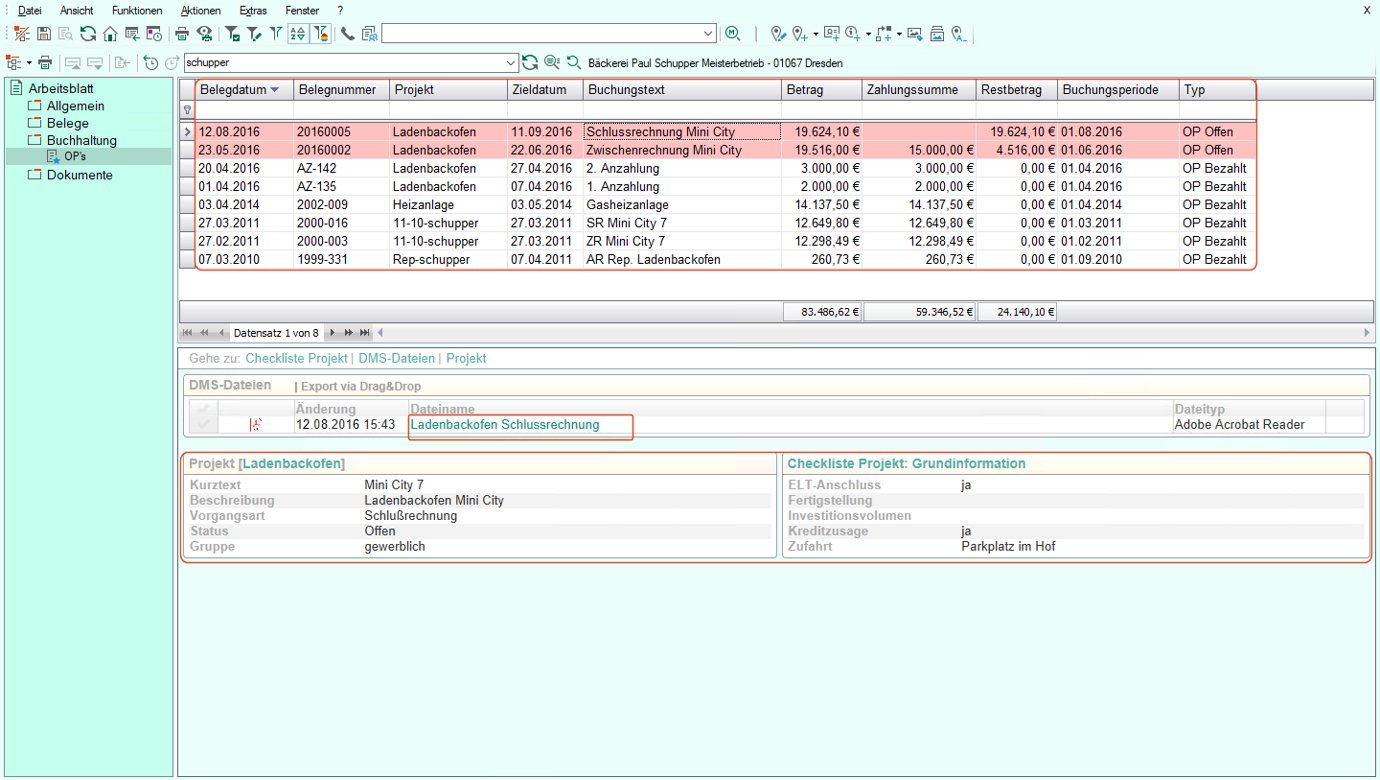Click the home icon in the toolbar
1380x780 pixels.
tap(110, 34)
